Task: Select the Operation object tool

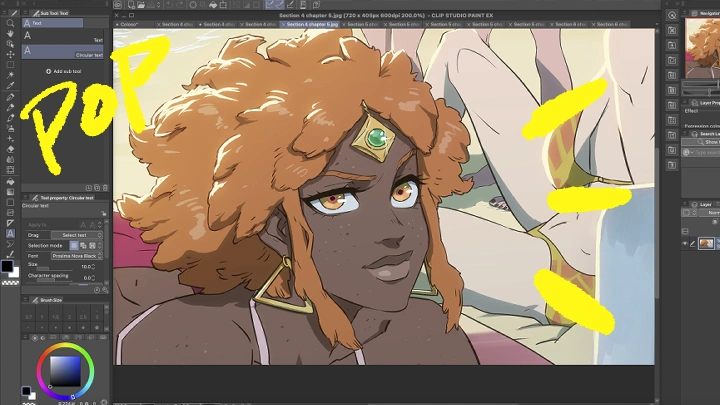Action: [x=10, y=44]
